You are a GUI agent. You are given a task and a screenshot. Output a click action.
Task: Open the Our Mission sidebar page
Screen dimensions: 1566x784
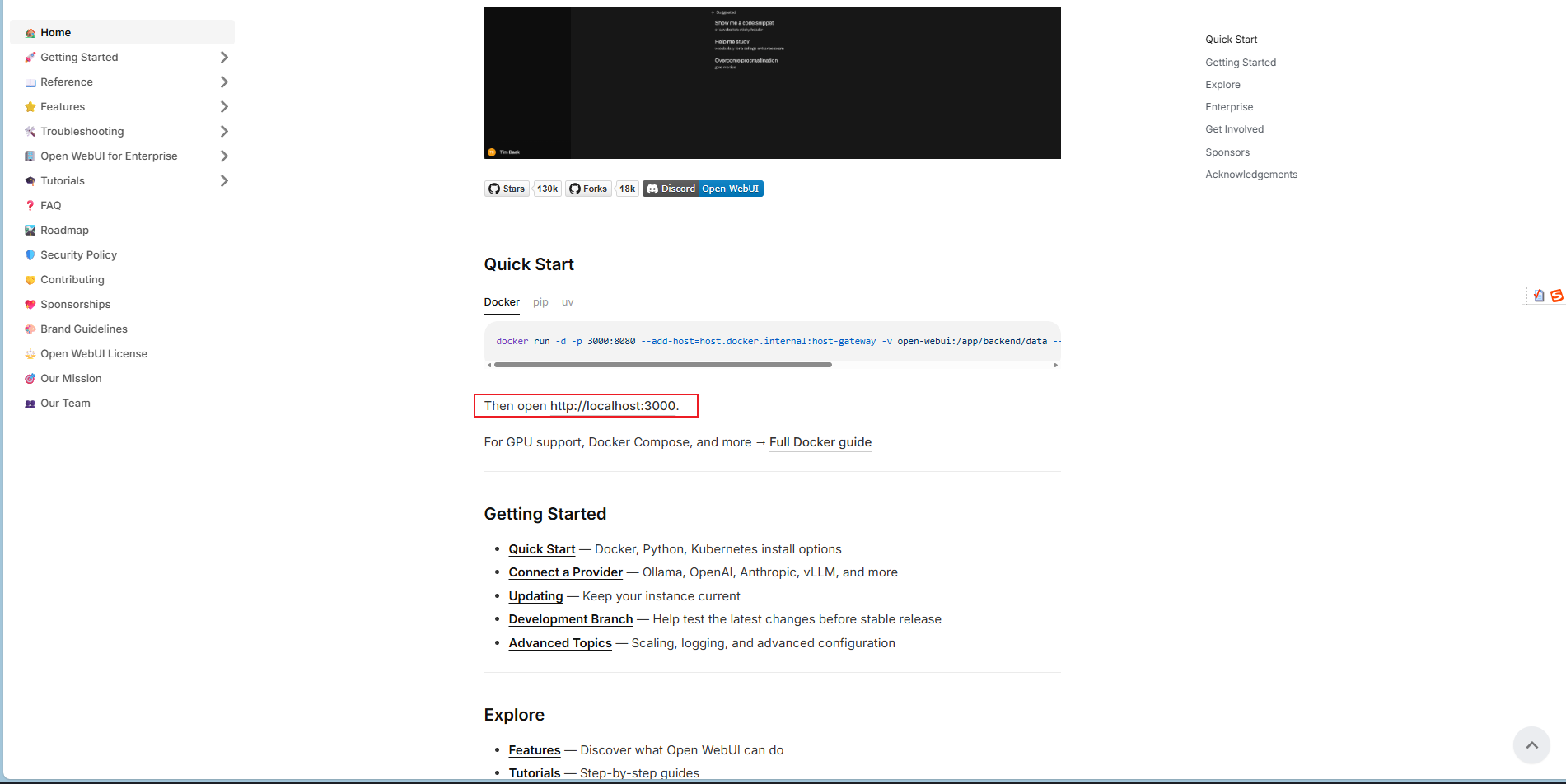tap(72, 379)
